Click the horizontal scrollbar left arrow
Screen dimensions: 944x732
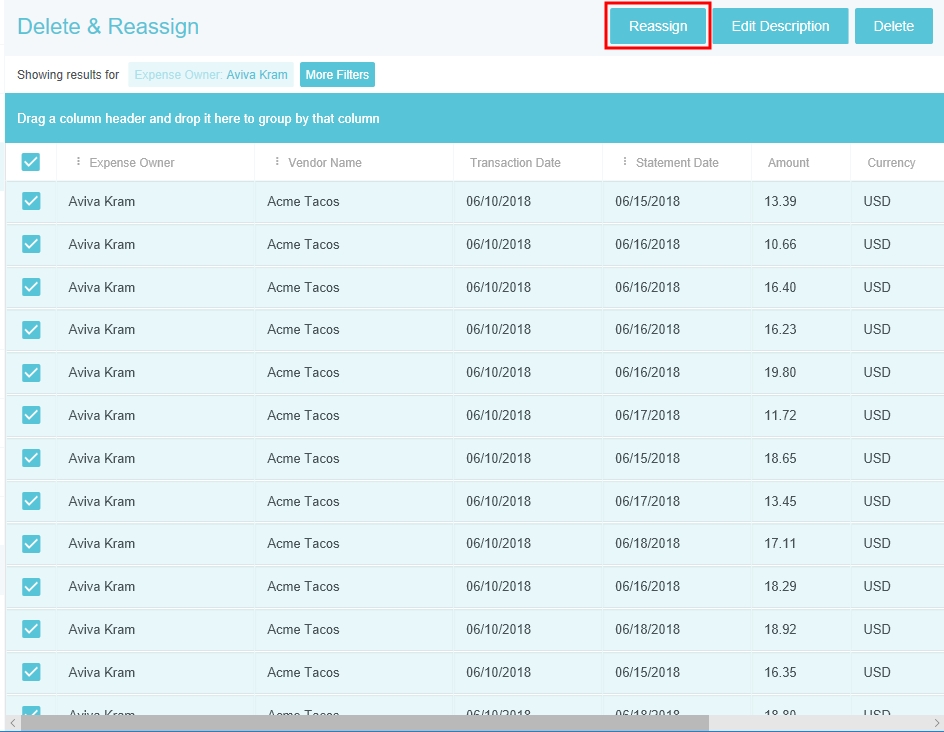pos(12,723)
